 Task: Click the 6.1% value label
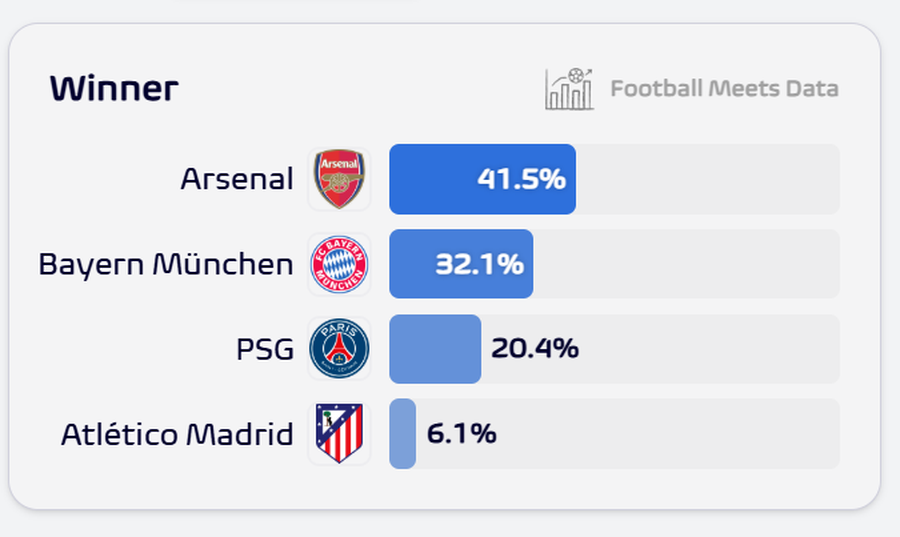click(x=461, y=434)
